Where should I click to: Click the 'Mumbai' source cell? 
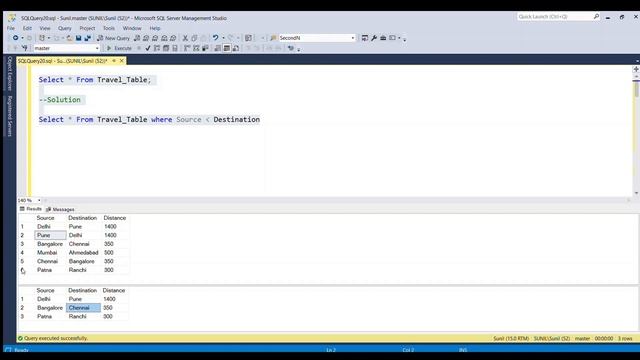pos(51,253)
